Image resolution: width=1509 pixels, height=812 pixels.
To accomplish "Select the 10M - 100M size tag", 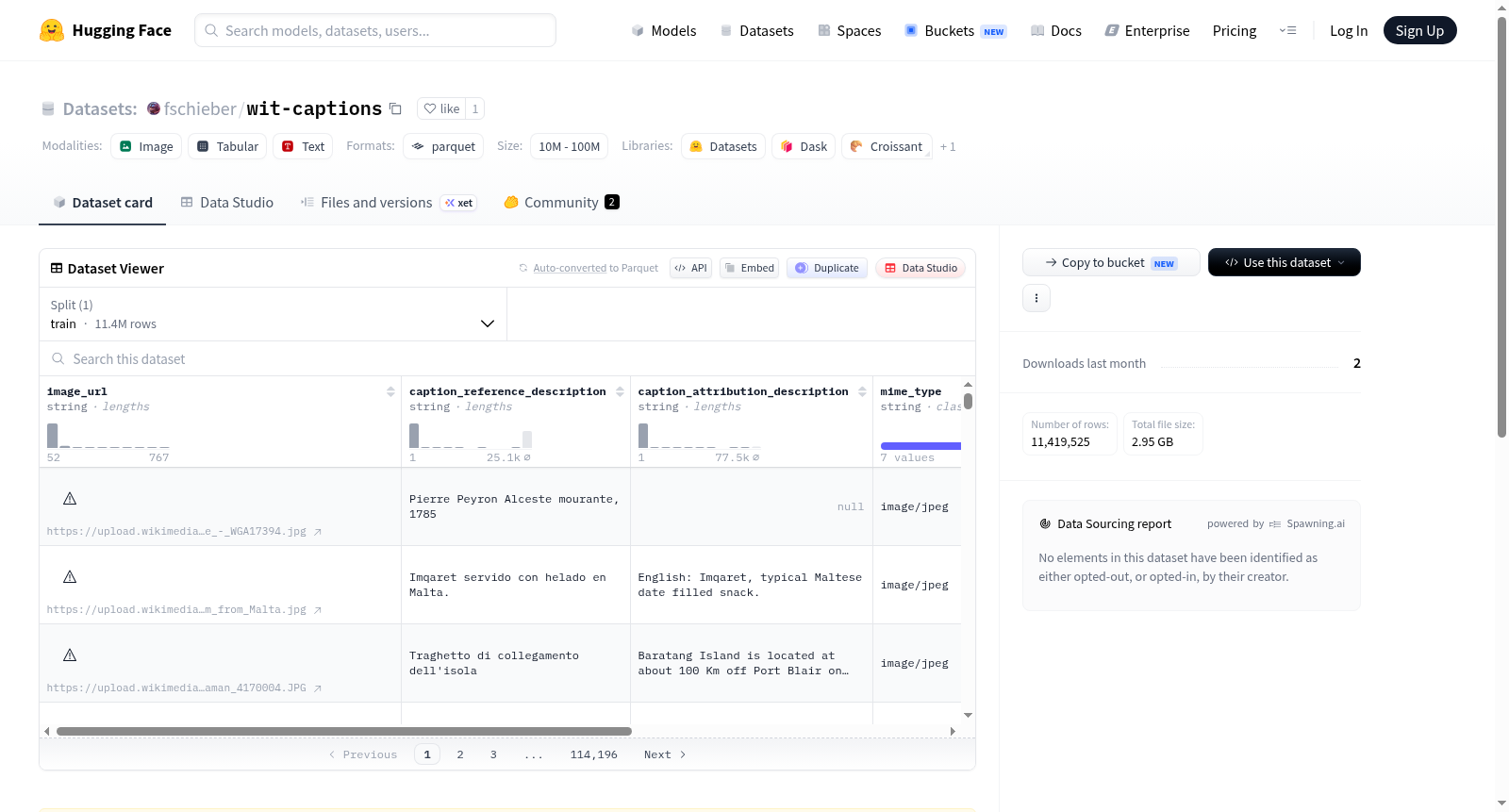I will (569, 146).
